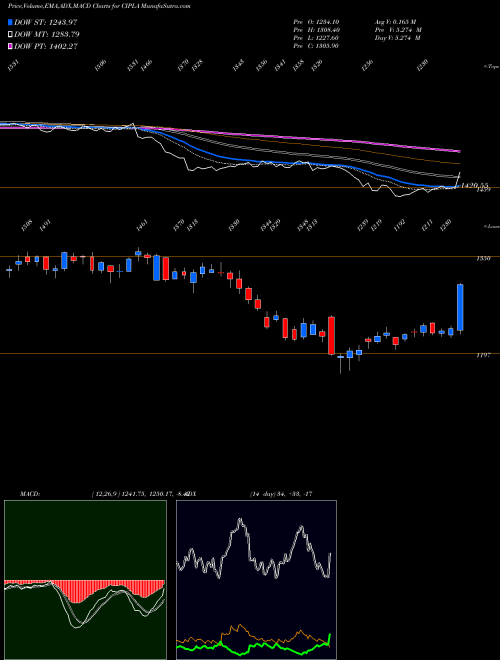Click the 'Pre H: 1308.40' high value
Image resolution: width=500 pixels, height=660 pixels.
click(316, 30)
